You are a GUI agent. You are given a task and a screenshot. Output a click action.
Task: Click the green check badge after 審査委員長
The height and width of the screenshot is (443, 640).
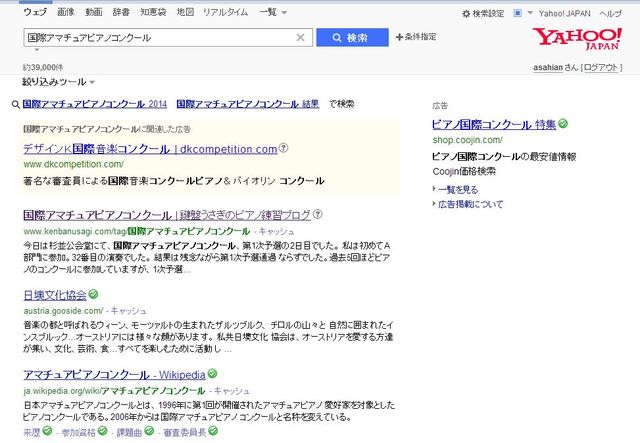pyautogui.click(x=213, y=430)
